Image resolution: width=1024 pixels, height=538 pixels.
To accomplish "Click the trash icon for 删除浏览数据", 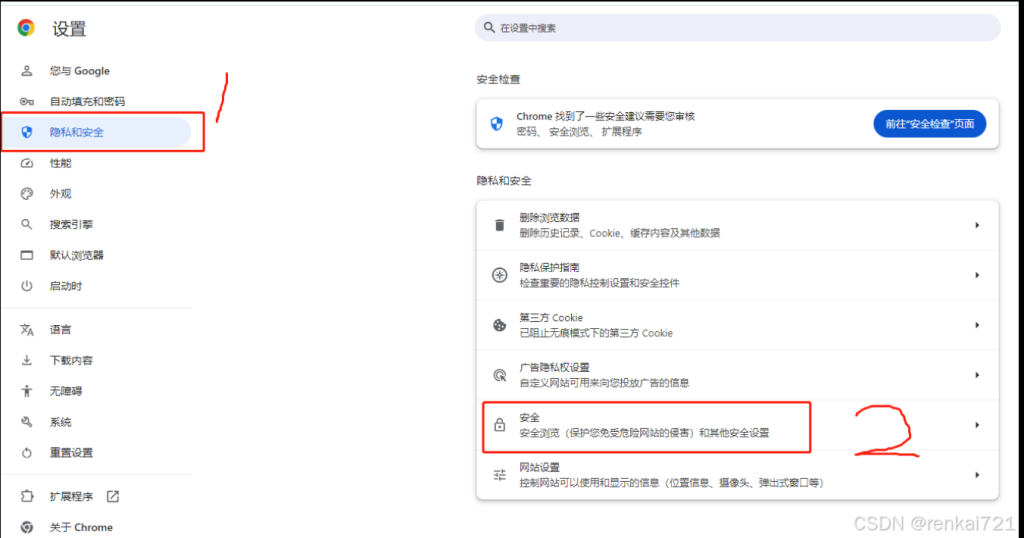I will click(x=500, y=225).
